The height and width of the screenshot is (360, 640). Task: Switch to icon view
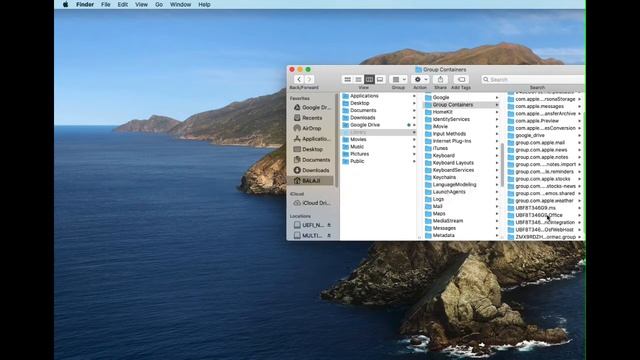pyautogui.click(x=347, y=80)
